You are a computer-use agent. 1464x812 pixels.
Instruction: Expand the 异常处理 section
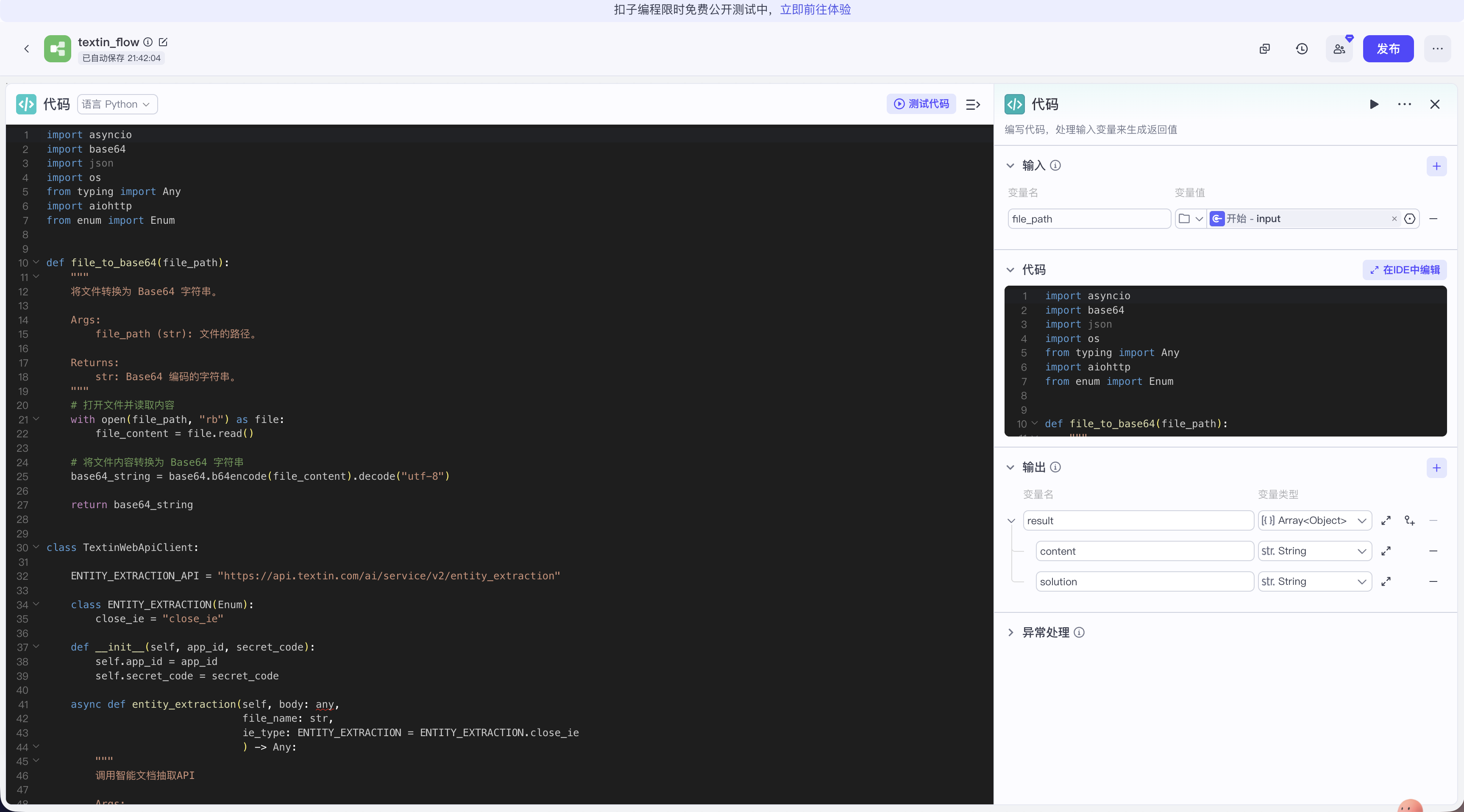(x=1010, y=632)
